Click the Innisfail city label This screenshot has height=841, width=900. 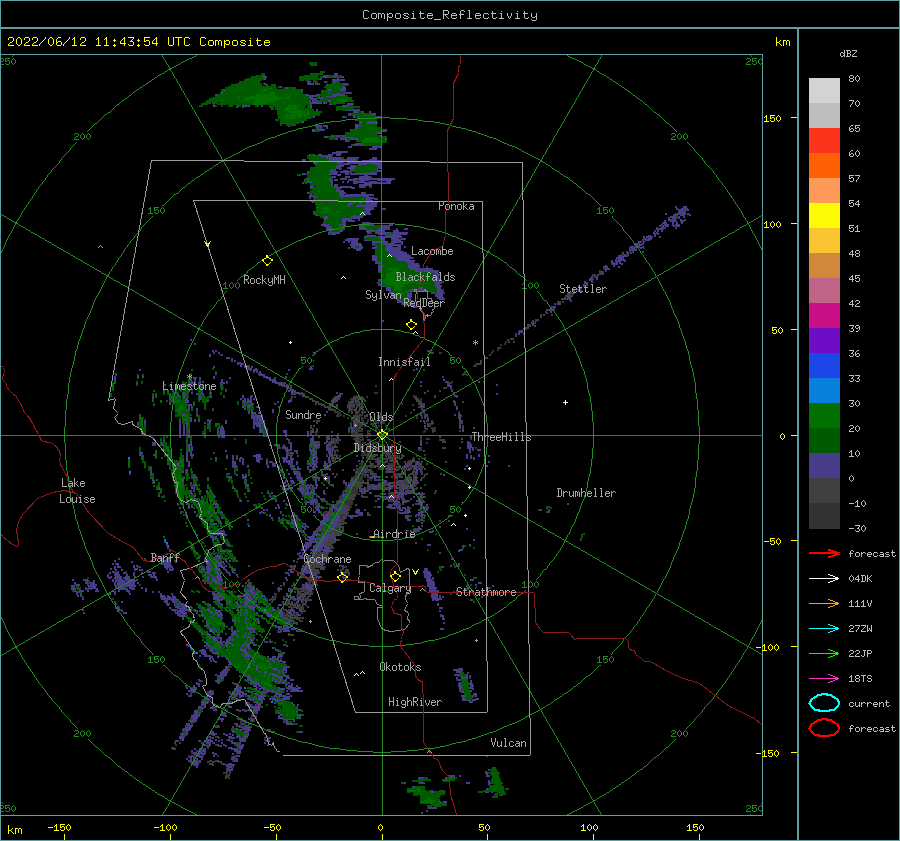coord(404,362)
